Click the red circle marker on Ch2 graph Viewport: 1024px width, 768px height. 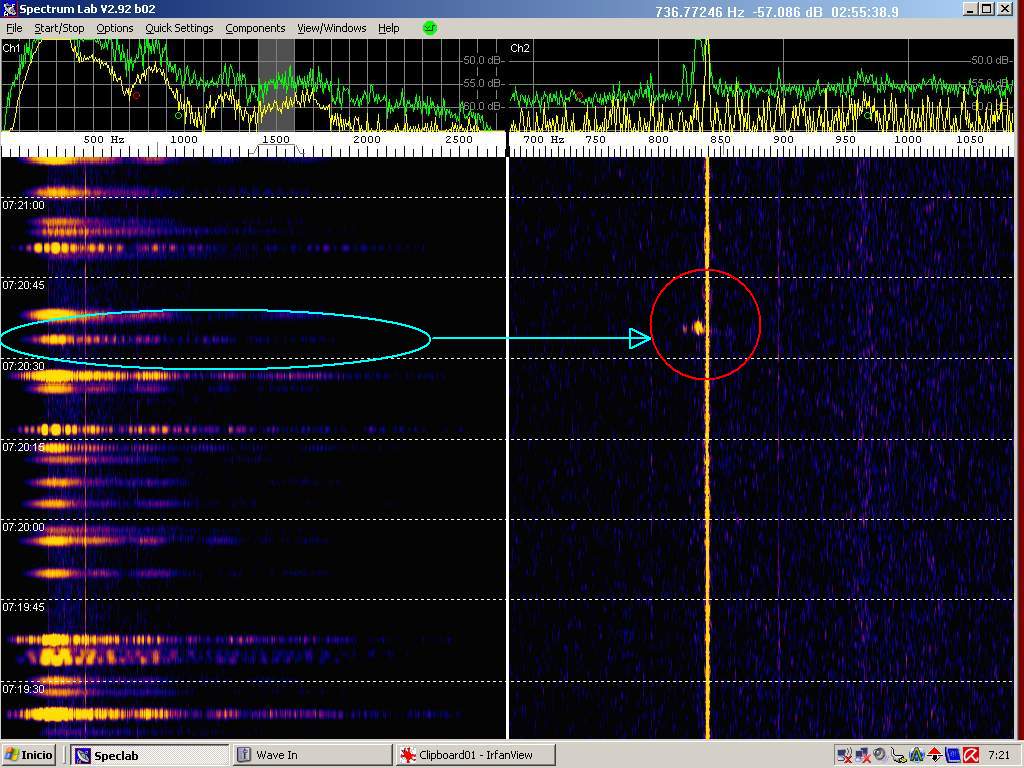point(578,96)
